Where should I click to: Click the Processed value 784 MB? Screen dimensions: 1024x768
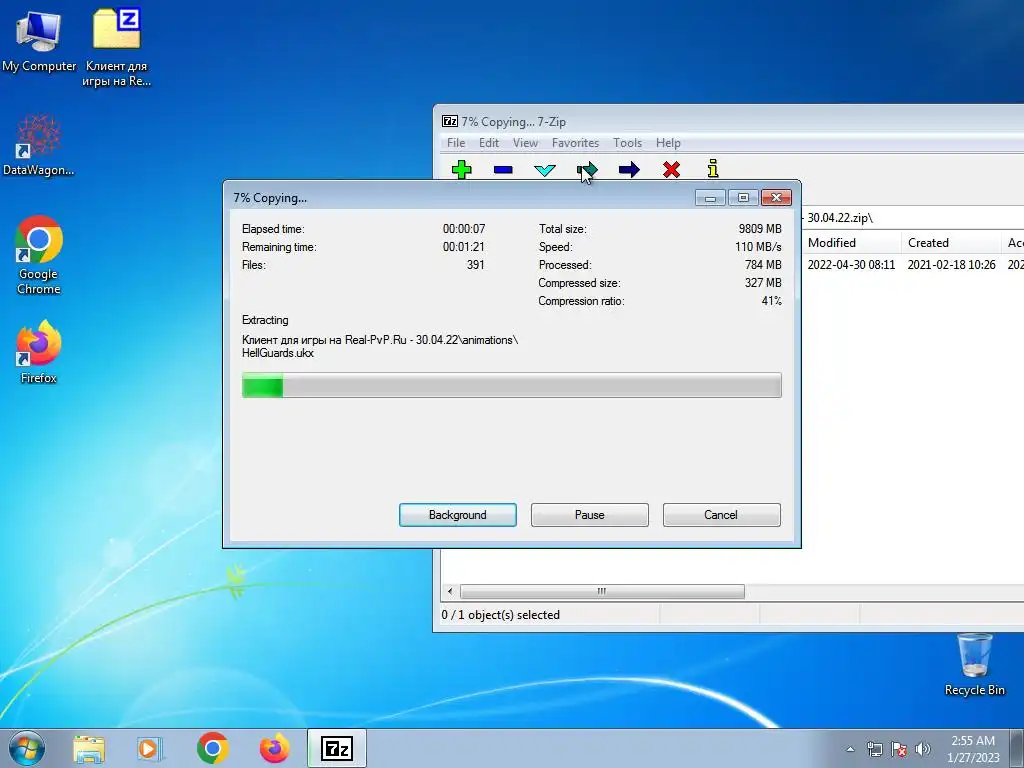pyautogui.click(x=763, y=265)
